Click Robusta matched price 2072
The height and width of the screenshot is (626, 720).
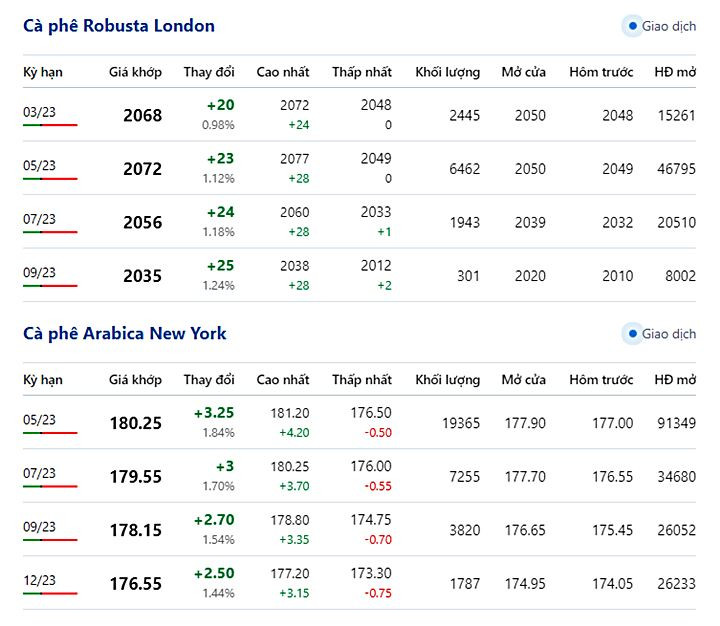point(143,169)
